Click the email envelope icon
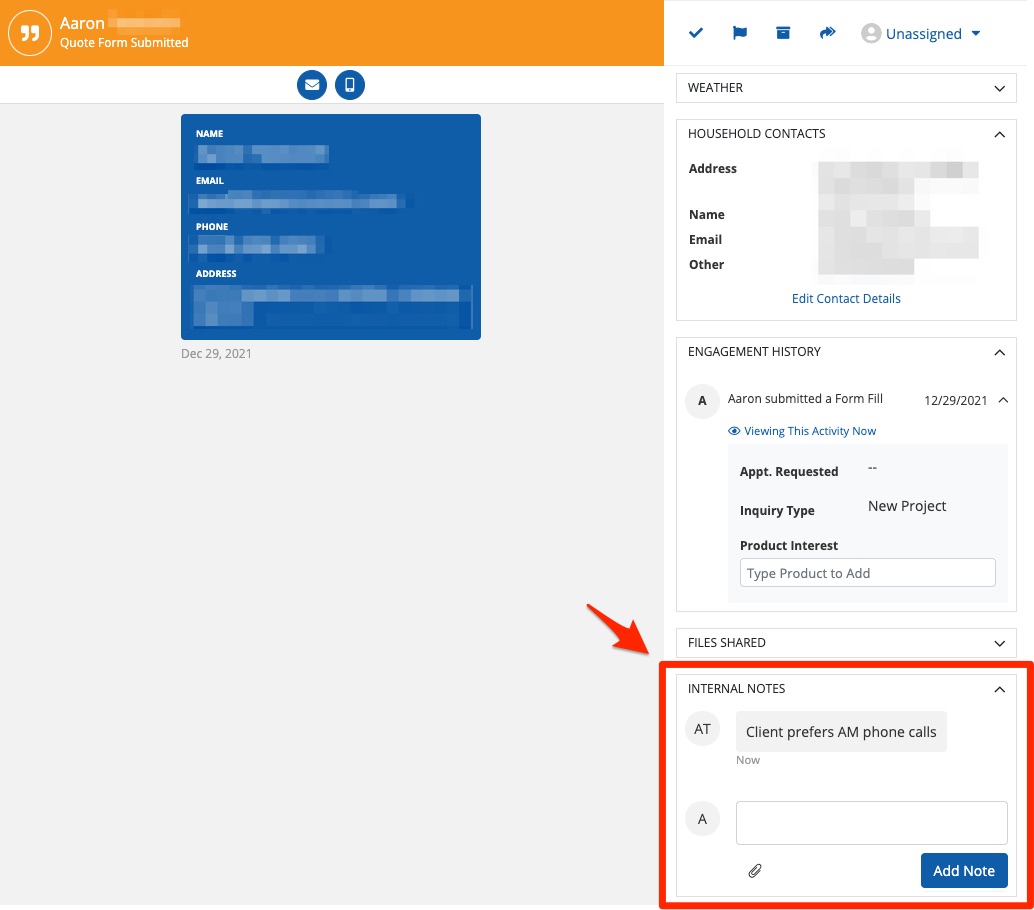The width and height of the screenshot is (1034, 910). point(312,85)
